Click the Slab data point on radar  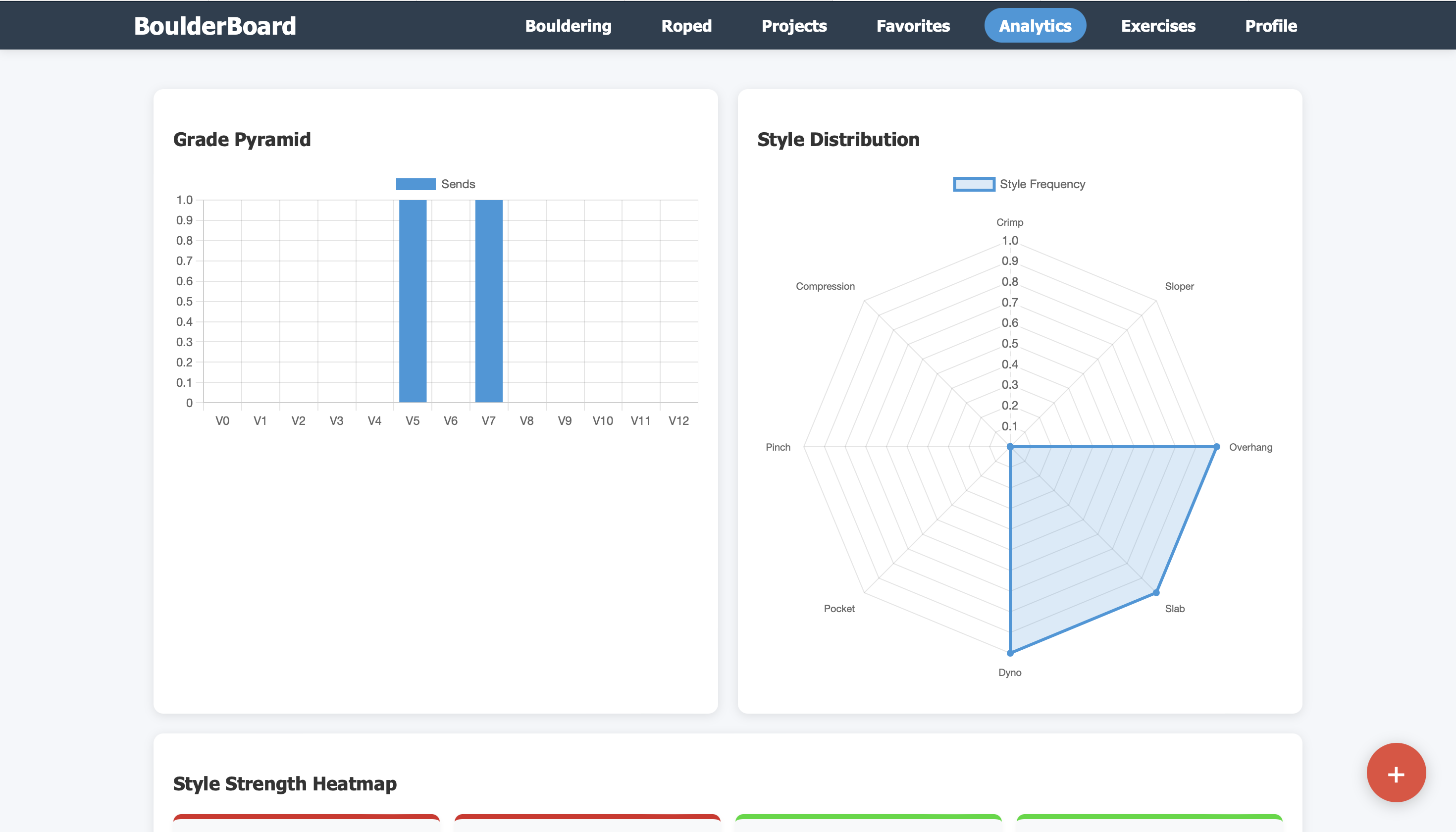1156,593
